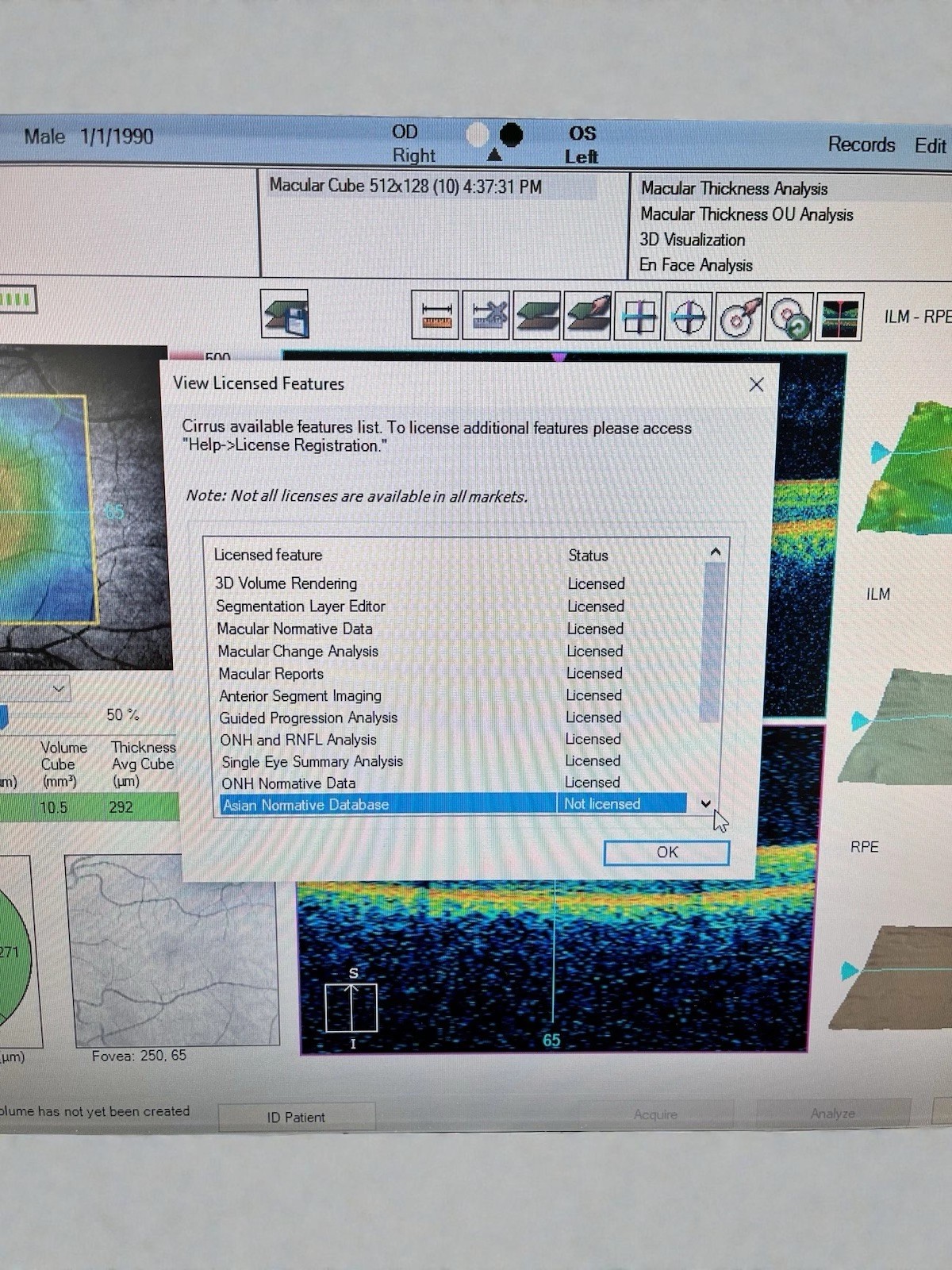
Task: Click the layer editing brush icon
Action: coord(588,316)
